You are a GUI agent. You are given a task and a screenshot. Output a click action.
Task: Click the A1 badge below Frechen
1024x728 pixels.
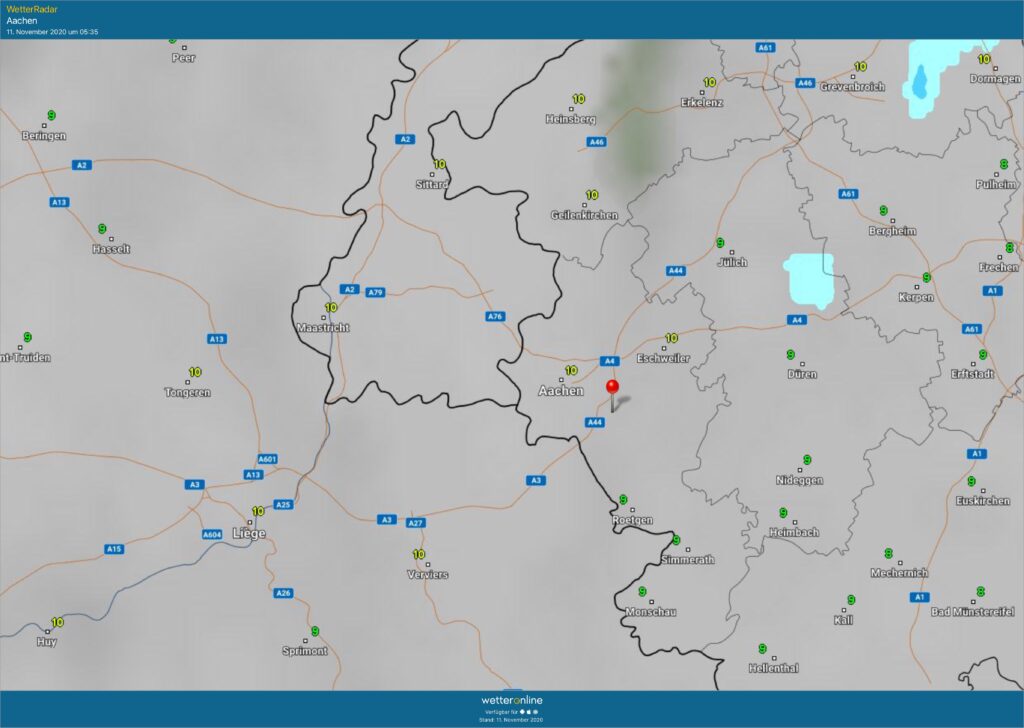(993, 291)
